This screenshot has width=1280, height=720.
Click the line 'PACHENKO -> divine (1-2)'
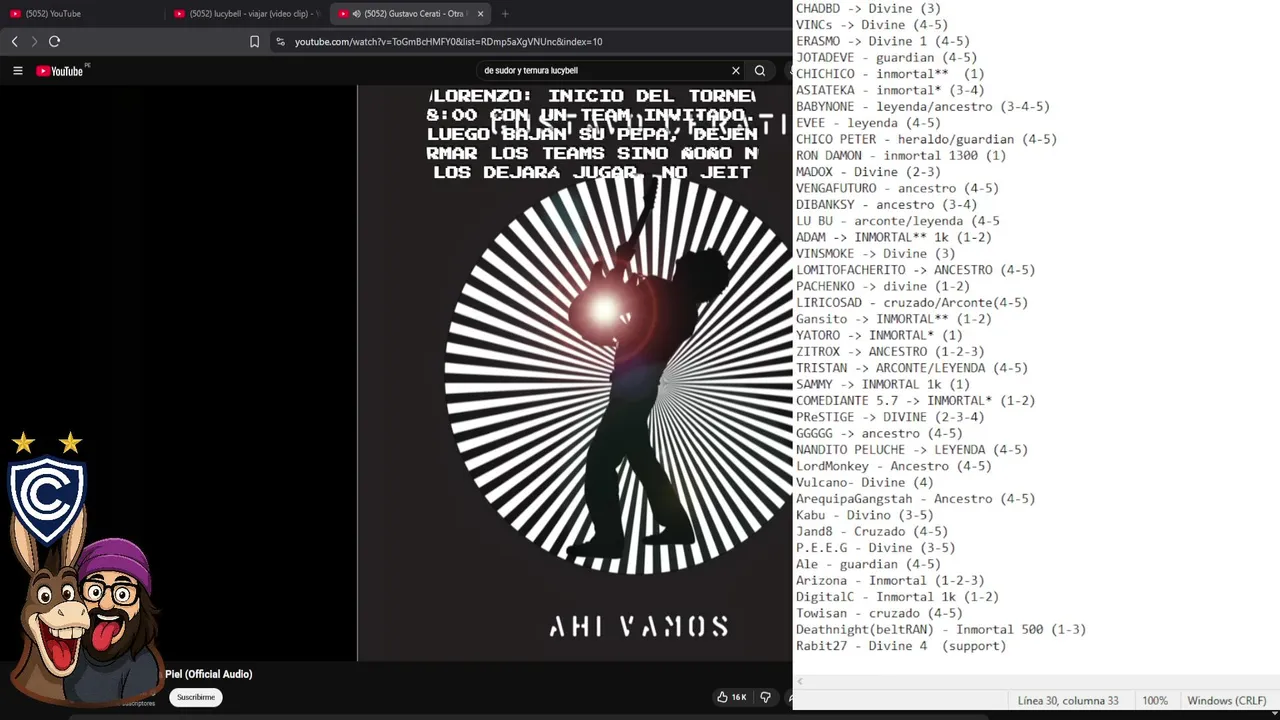pyautogui.click(x=883, y=286)
